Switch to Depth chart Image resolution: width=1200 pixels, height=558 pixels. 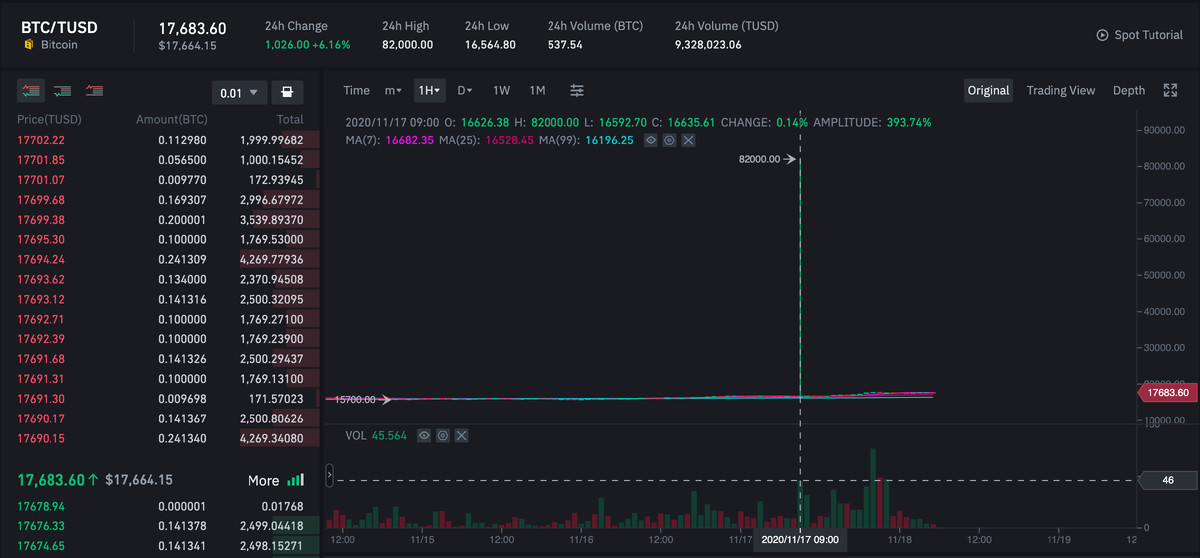(1129, 90)
